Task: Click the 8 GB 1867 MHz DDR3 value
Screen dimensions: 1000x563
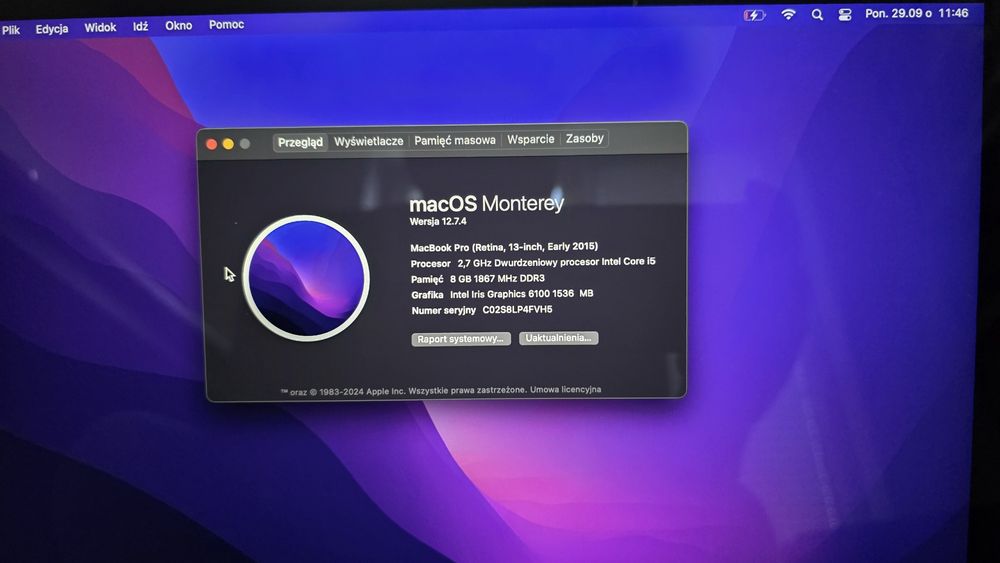Action: point(497,279)
